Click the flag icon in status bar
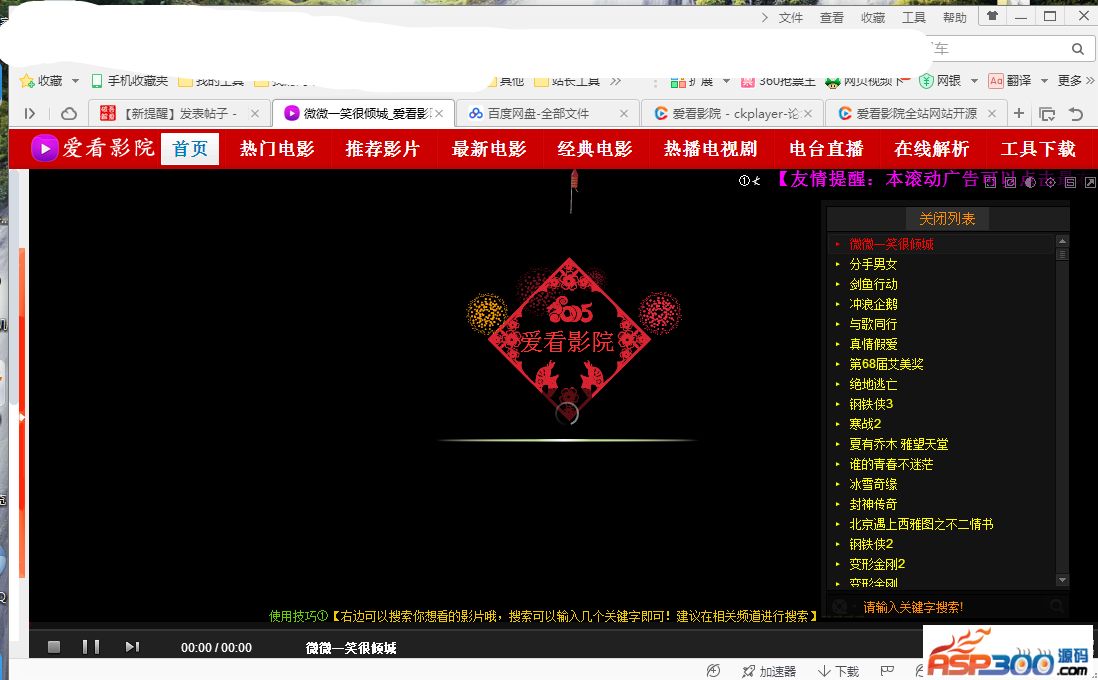Viewport: 1098px width, 680px height. pos(887,671)
